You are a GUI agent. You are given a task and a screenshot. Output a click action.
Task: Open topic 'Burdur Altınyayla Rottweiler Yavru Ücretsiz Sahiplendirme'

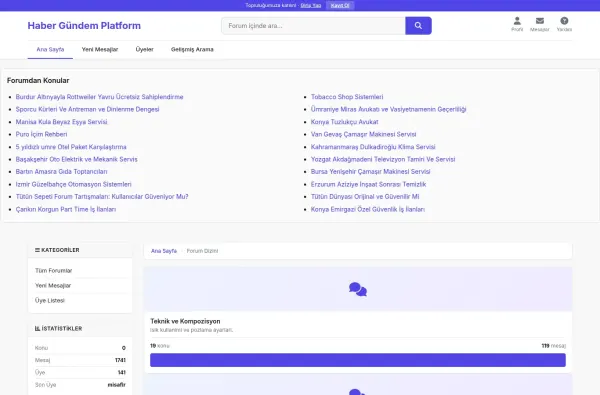click(99, 97)
